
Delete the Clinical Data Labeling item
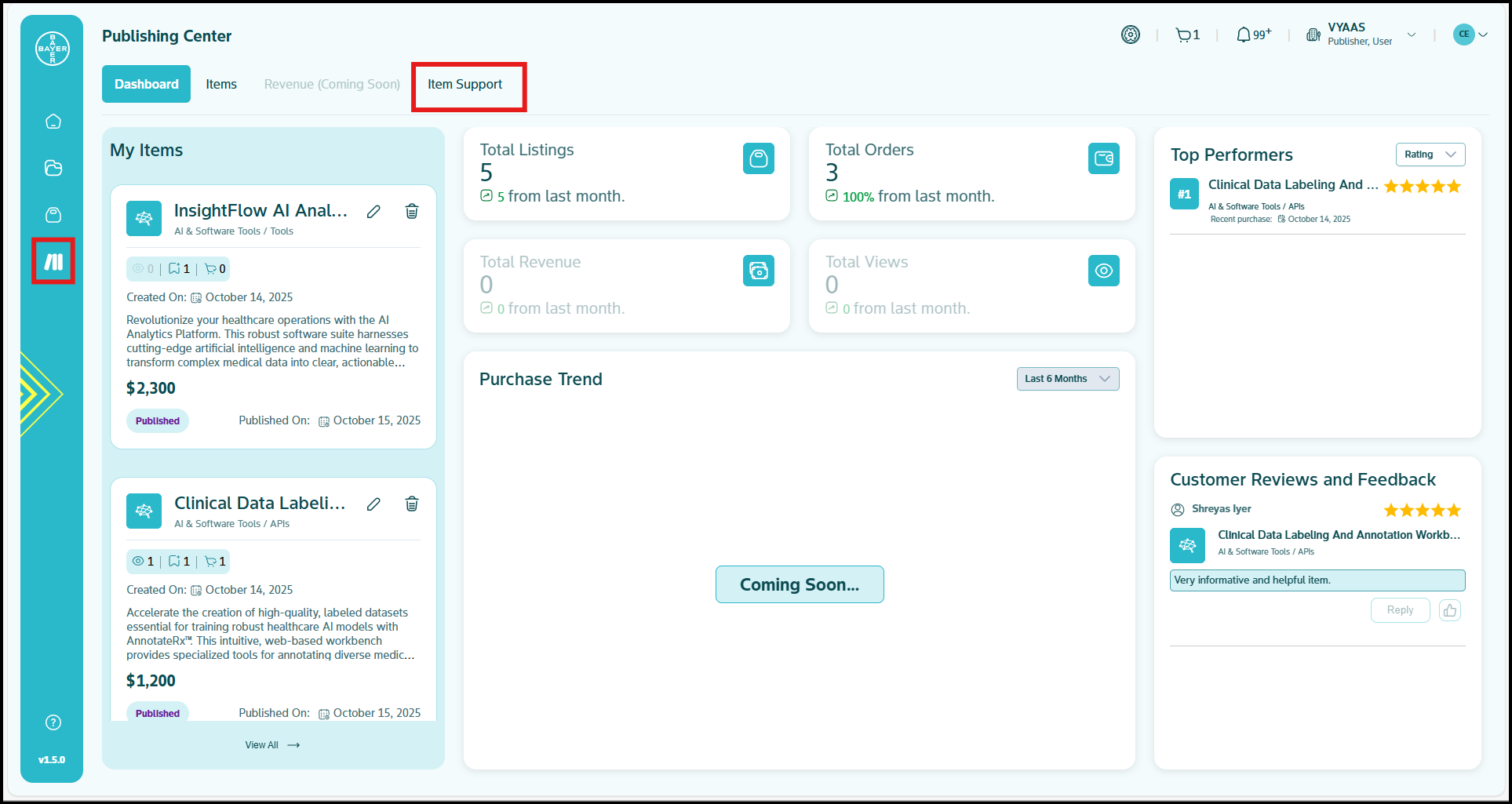tap(411, 504)
